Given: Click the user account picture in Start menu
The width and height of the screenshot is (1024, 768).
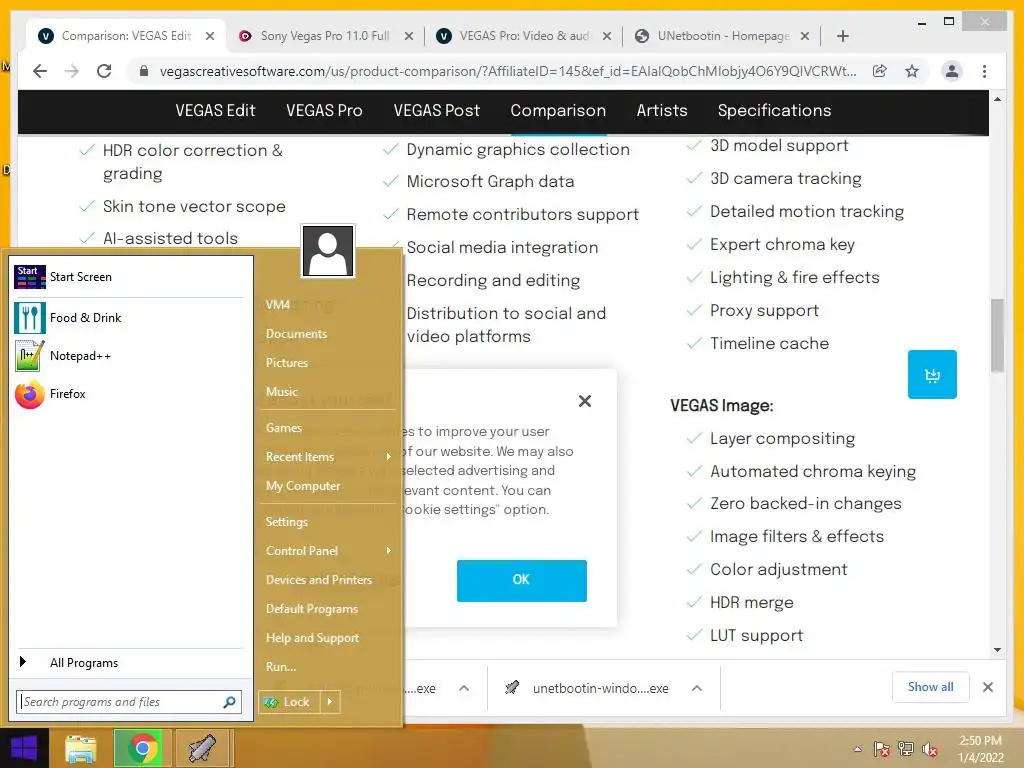Looking at the screenshot, I should tap(328, 251).
